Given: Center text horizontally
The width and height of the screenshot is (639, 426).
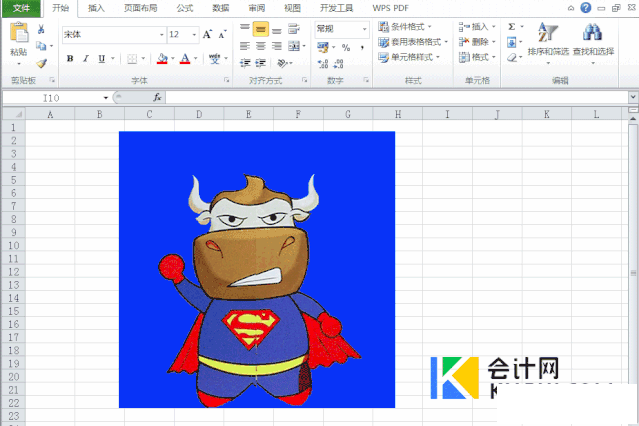Looking at the screenshot, I should (x=260, y=46).
